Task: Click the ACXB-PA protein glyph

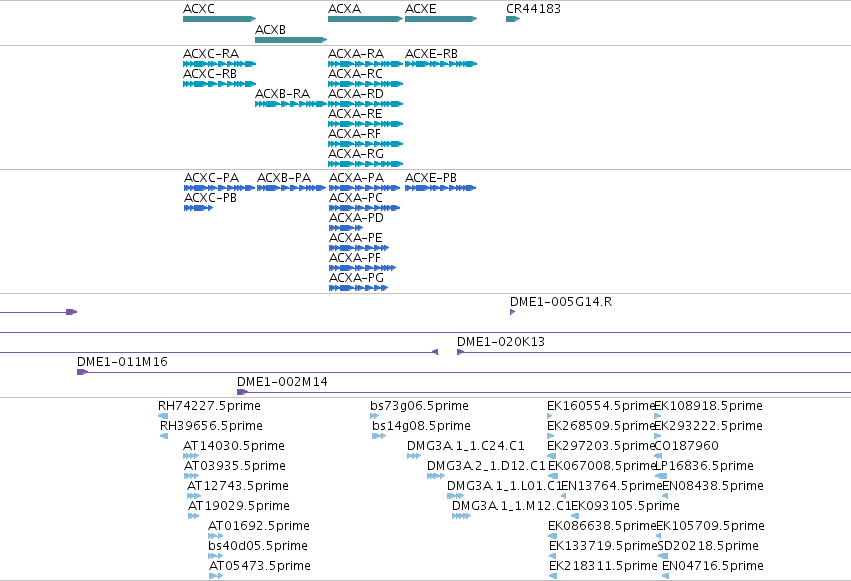Action: click(x=291, y=188)
